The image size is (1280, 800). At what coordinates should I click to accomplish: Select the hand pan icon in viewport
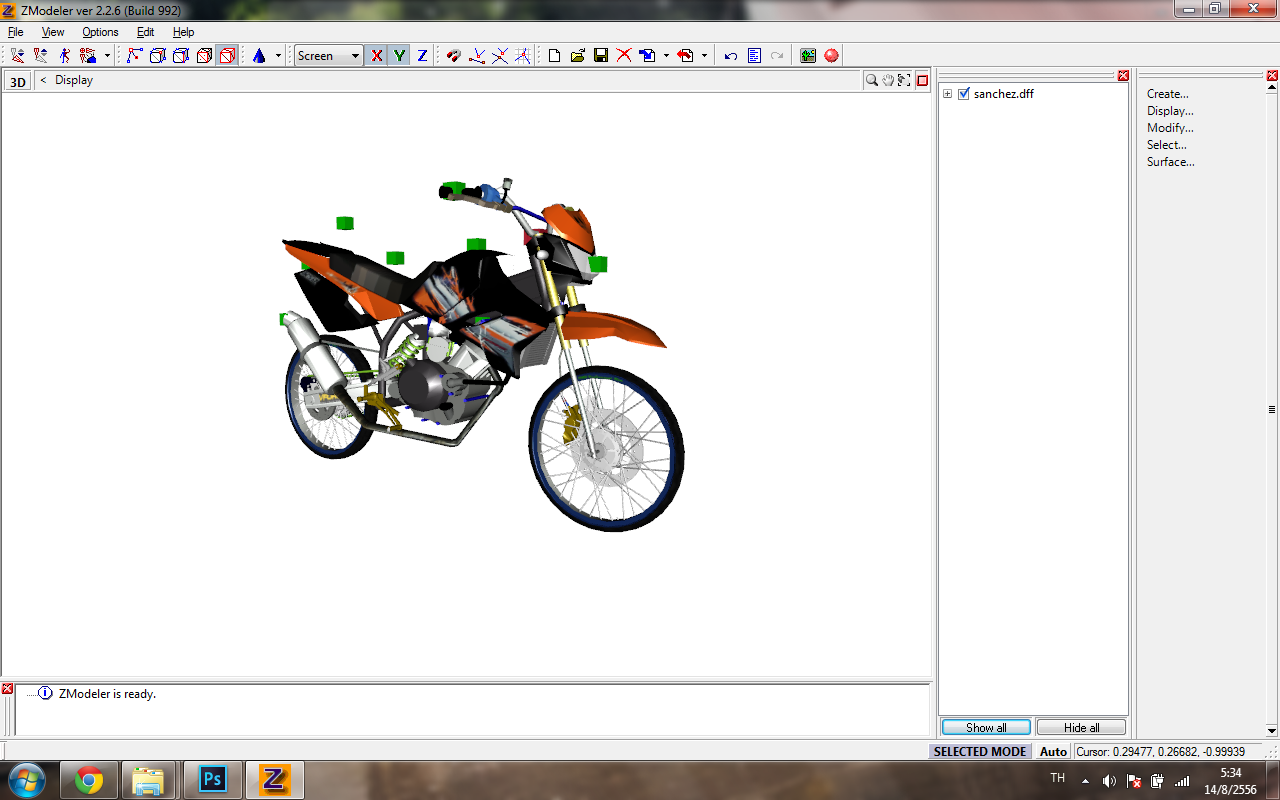pos(888,80)
